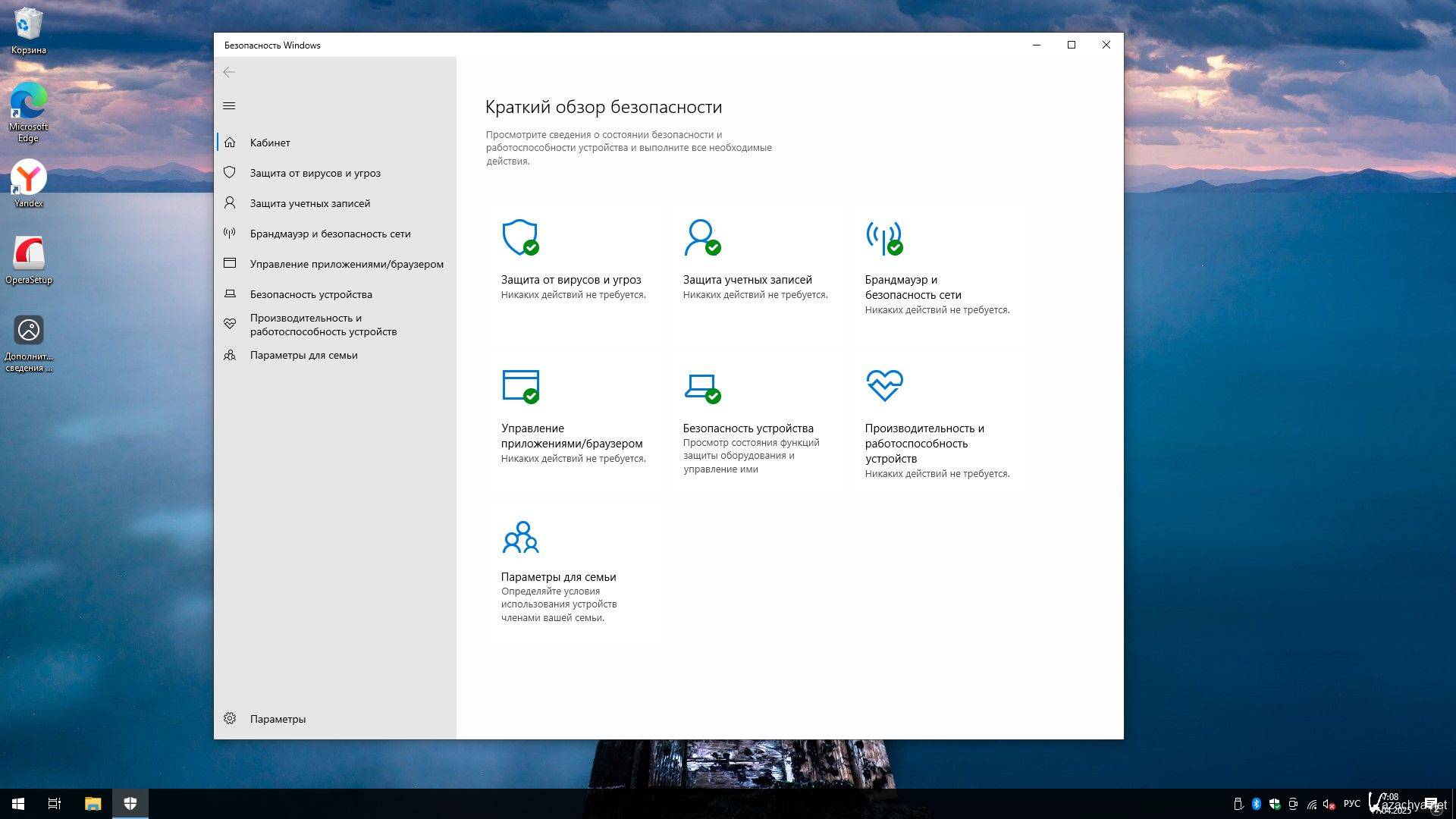Viewport: 1456px width, 819px height.
Task: Open Управление приложениями/браузером sidebar item
Action: pyautogui.click(x=347, y=264)
